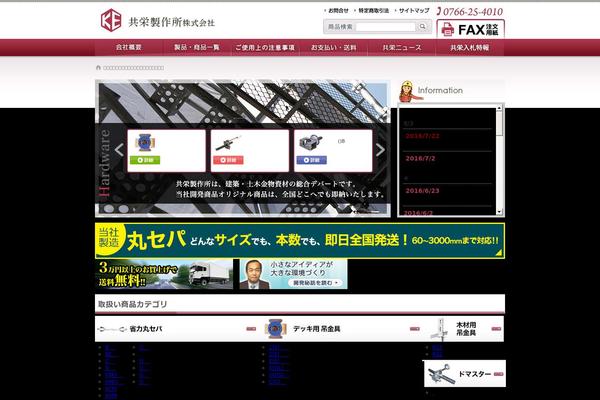Open the サイトマップ link
This screenshot has height=400, width=600.
pos(414,11)
